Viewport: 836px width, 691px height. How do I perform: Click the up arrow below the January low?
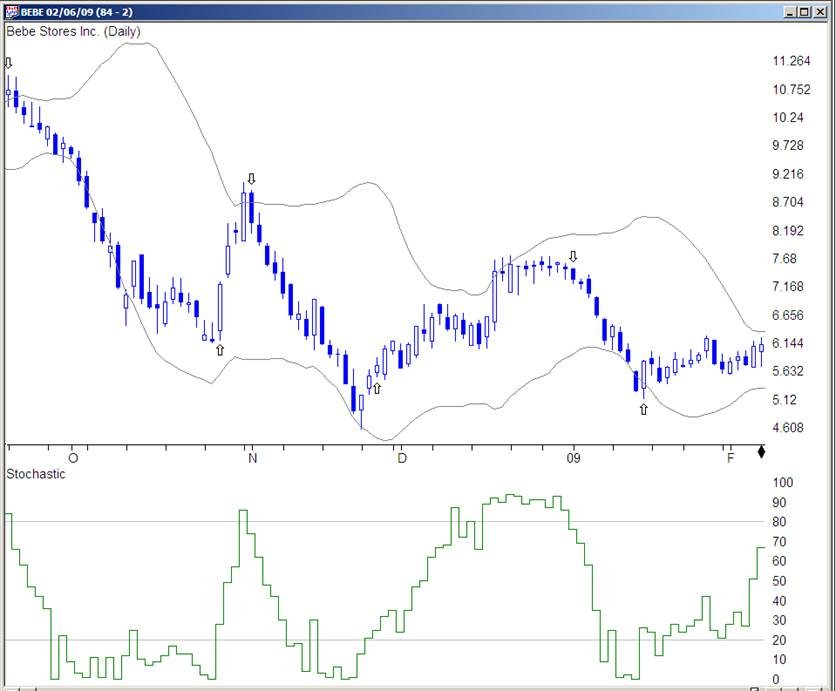coord(643,408)
